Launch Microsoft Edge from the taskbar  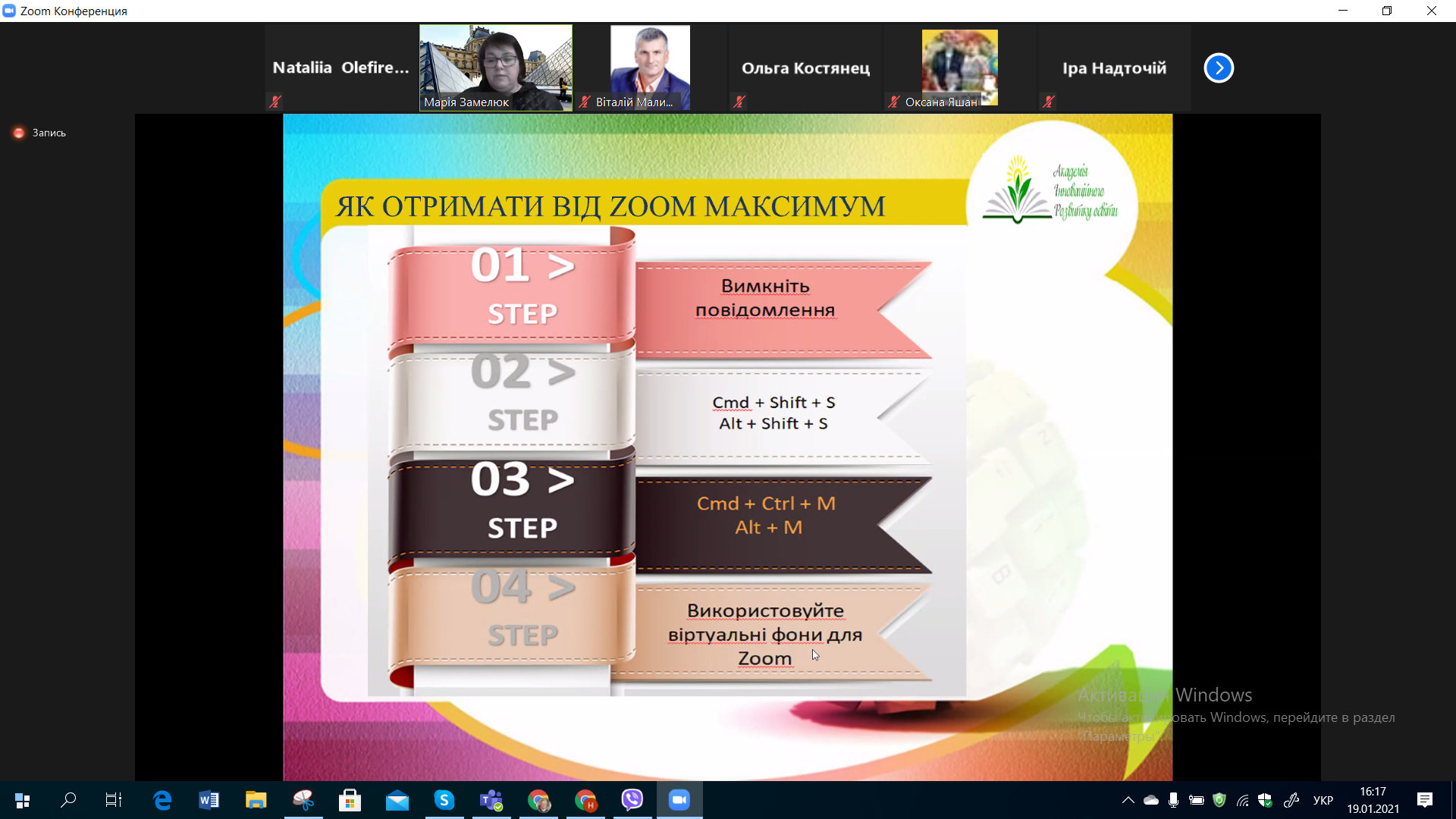162,800
